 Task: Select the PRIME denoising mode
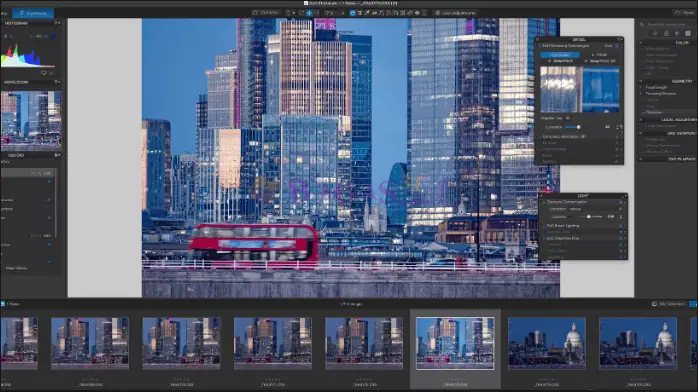point(599,54)
